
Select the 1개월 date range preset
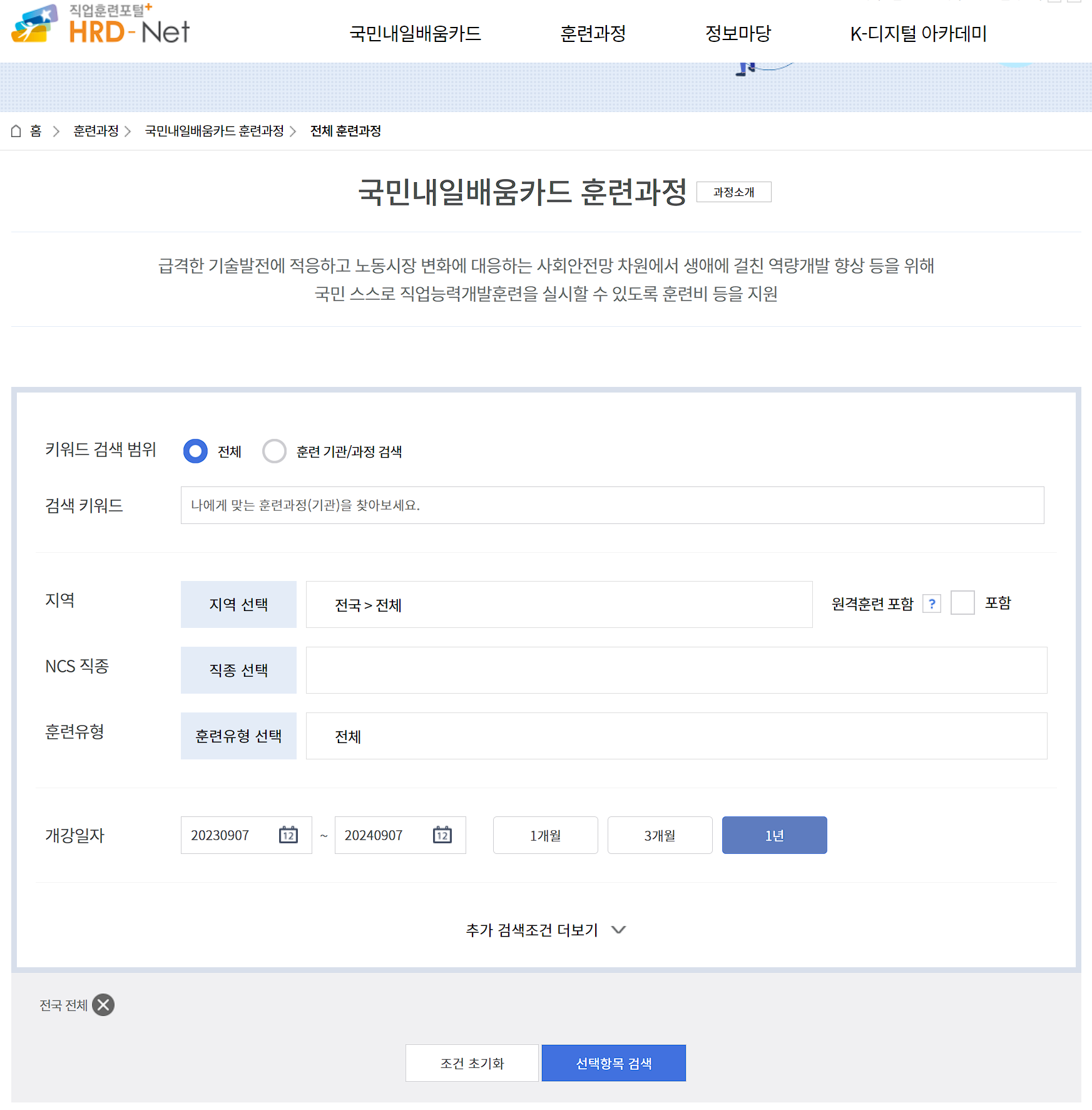(x=545, y=835)
